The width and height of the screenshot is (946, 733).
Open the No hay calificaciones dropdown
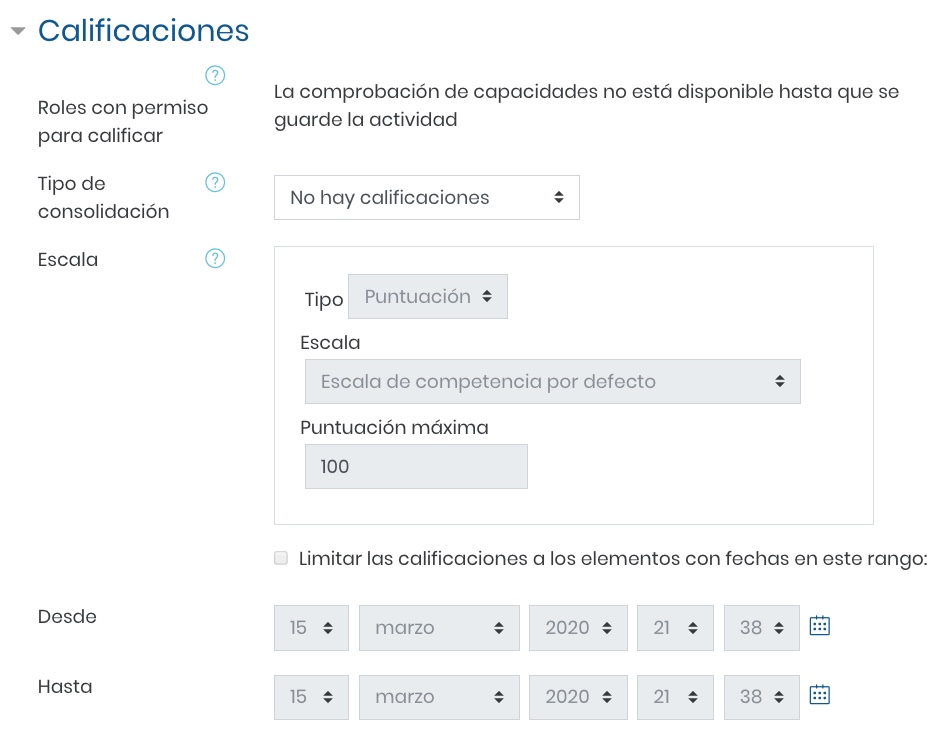point(427,197)
